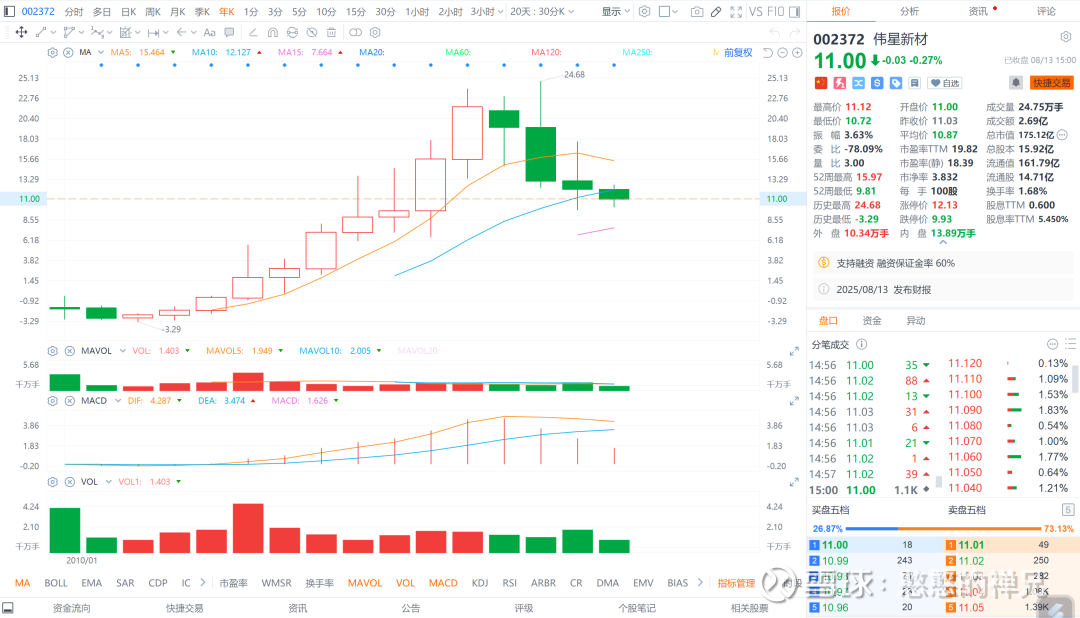Take a chart screenshot with camera icon
The width and height of the screenshot is (1080, 618).
point(697,12)
